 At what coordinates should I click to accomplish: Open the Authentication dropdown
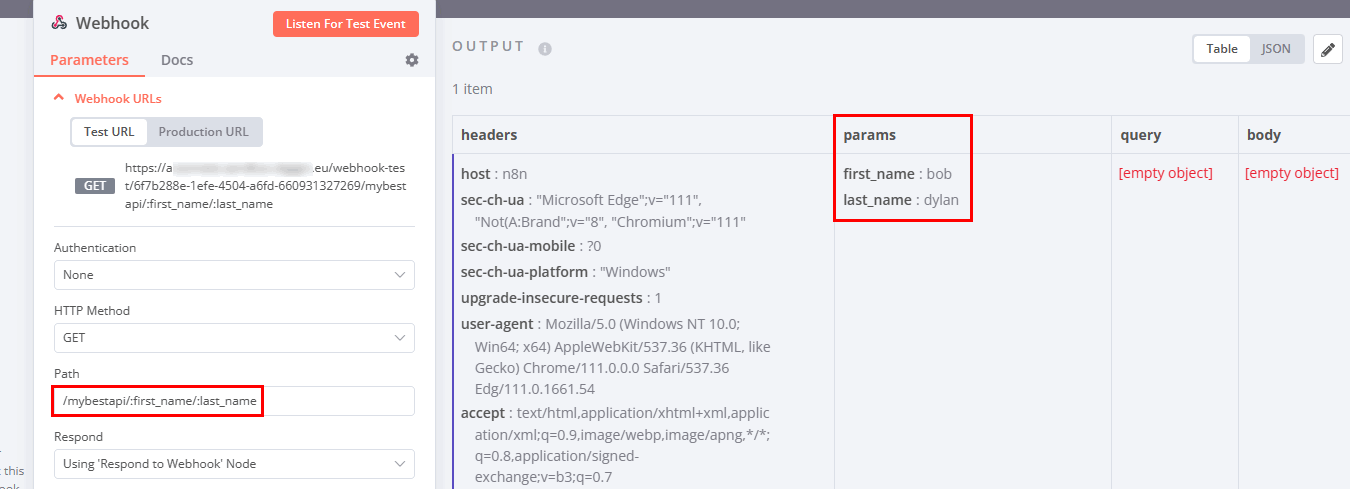pos(234,275)
